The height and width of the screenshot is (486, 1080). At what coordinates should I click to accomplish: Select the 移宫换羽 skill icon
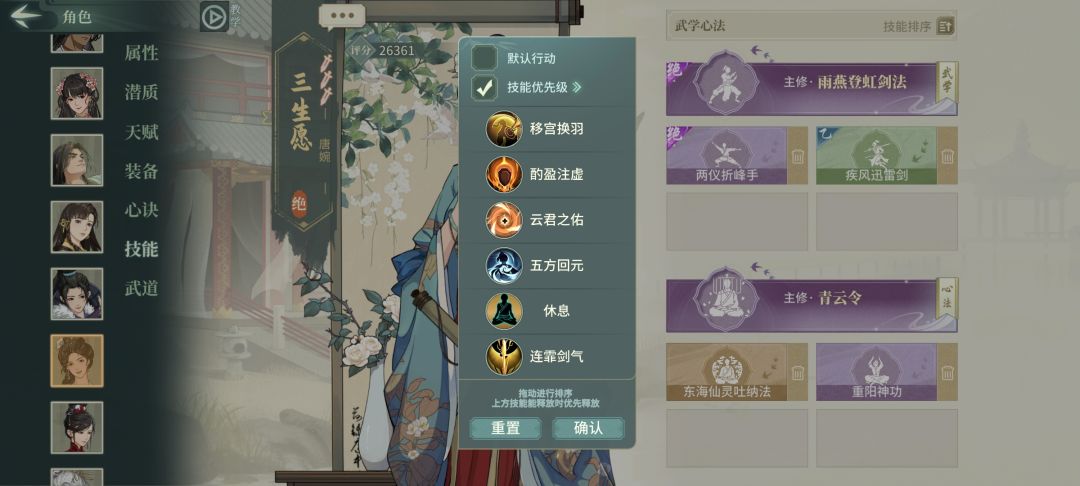click(x=503, y=129)
